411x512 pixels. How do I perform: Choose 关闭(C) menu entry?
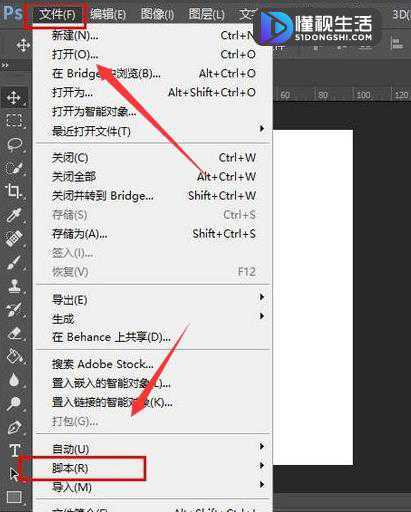pos(153,158)
